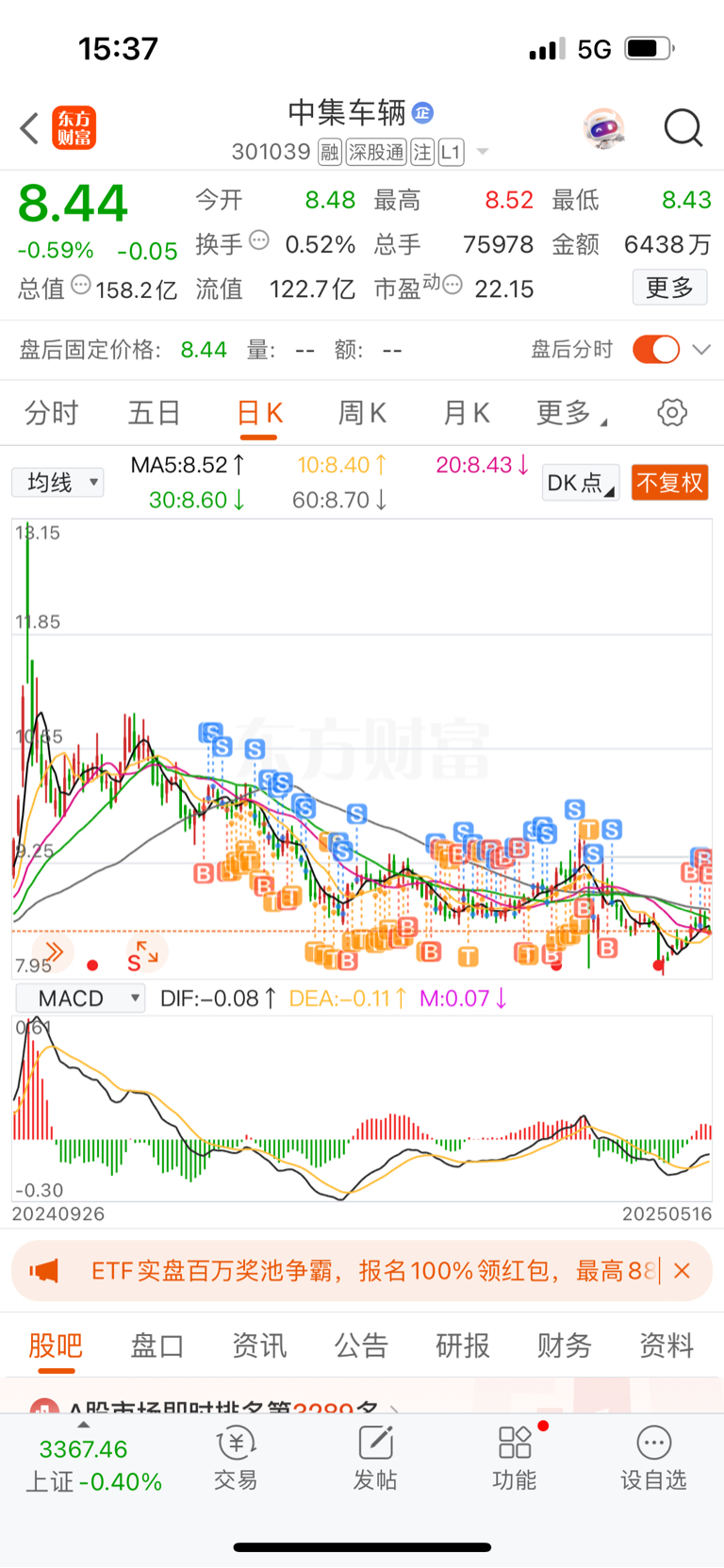The height and width of the screenshot is (1568, 724).
Task: Tap the back arrow icon
Action: pyautogui.click(x=29, y=128)
